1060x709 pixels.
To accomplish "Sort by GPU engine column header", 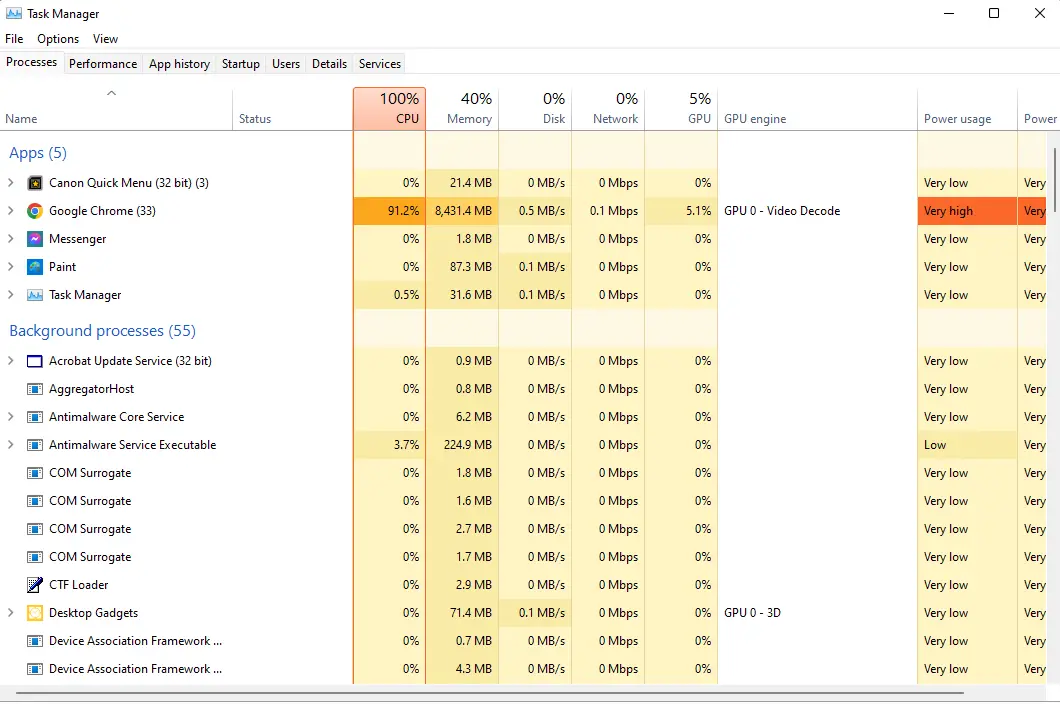I will (x=817, y=108).
